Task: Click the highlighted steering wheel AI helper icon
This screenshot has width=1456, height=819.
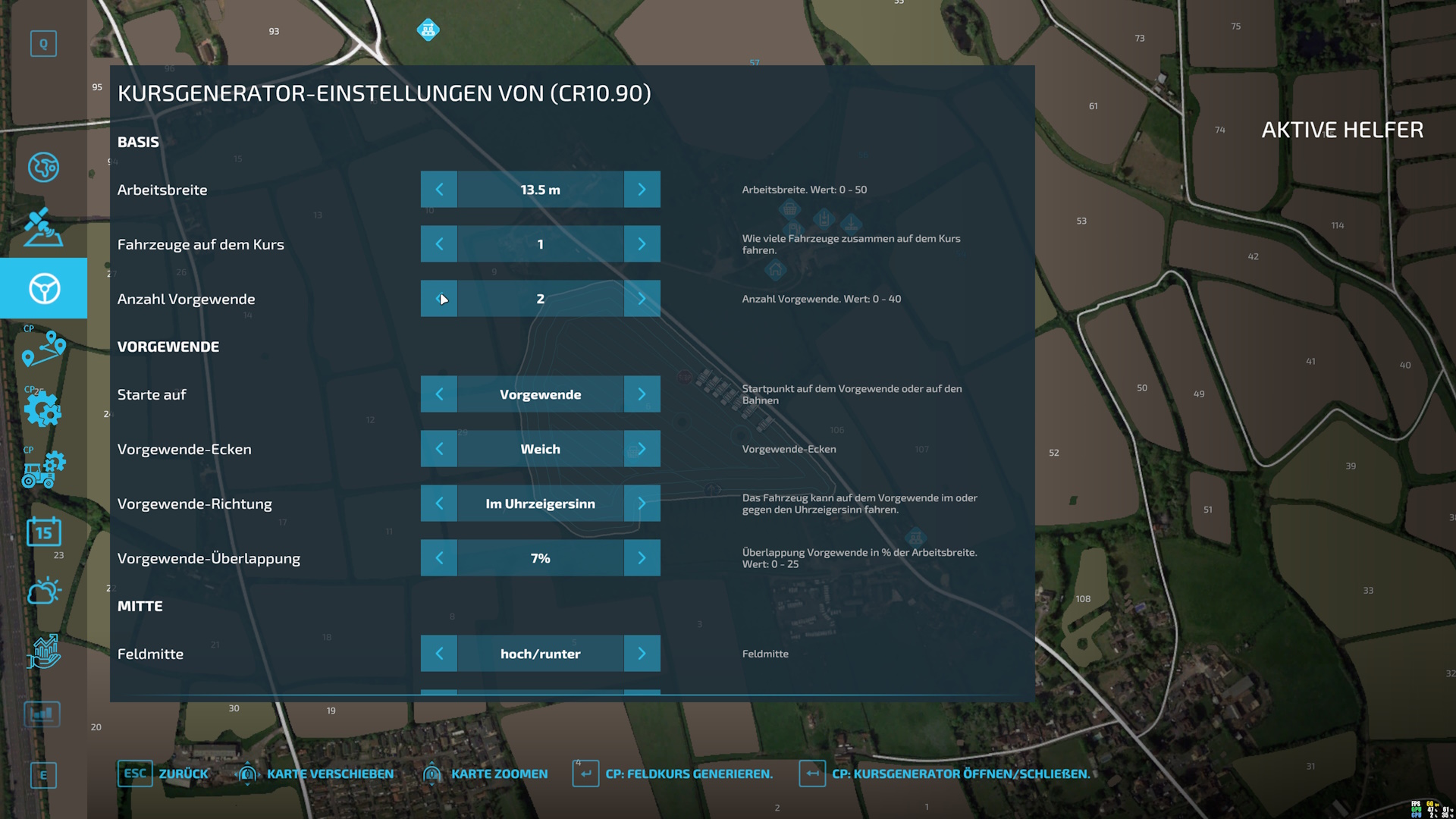Action: 43,289
